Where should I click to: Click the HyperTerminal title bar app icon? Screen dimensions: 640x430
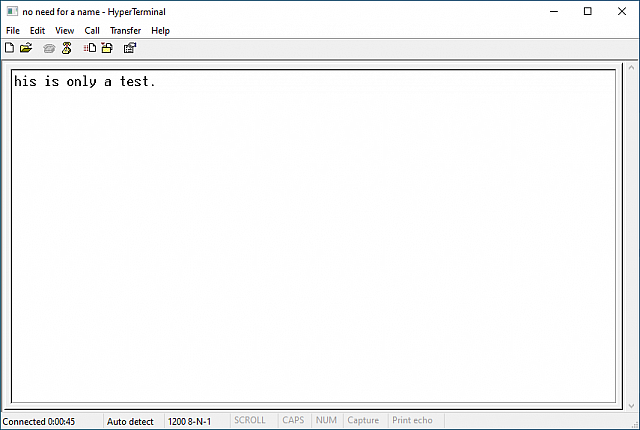12,11
